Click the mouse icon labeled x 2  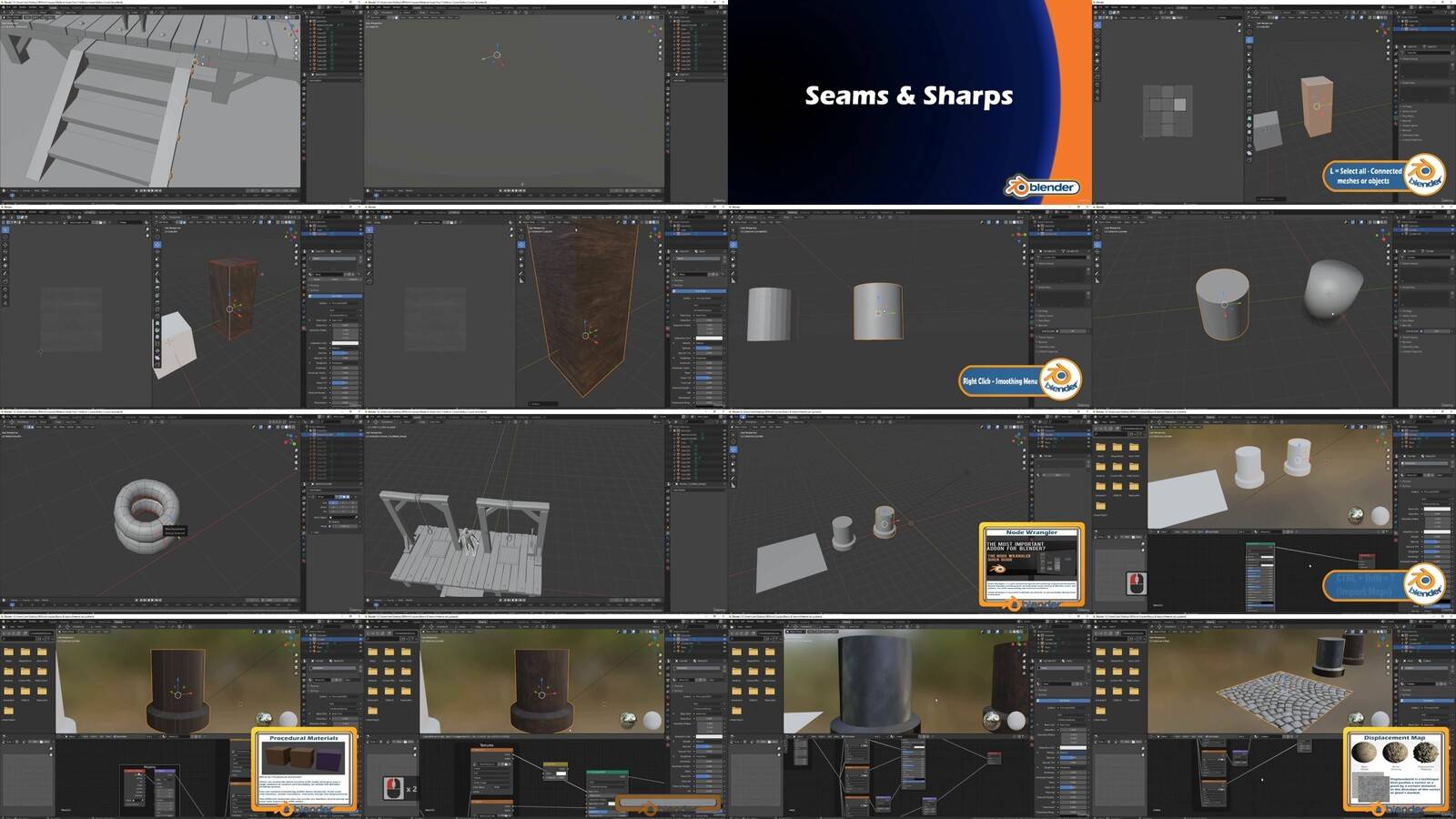(392, 787)
